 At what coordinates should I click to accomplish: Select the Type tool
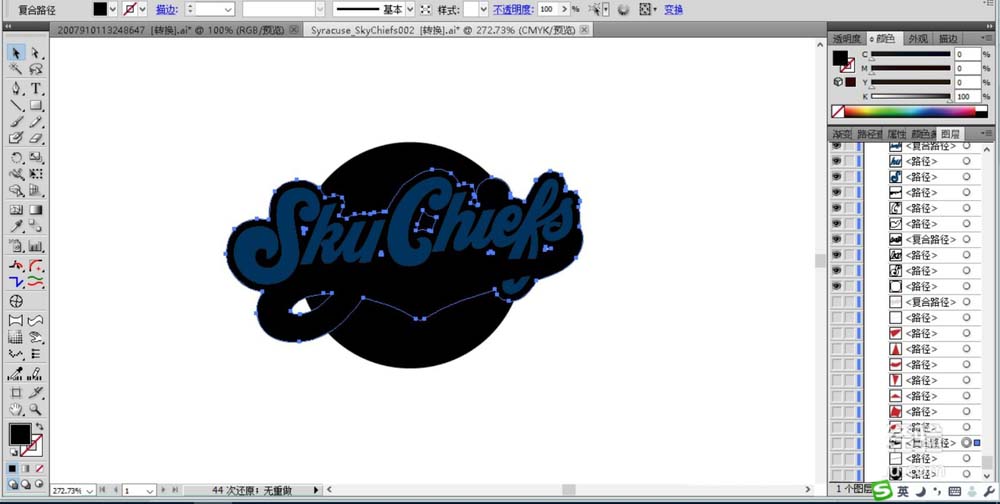(x=36, y=89)
